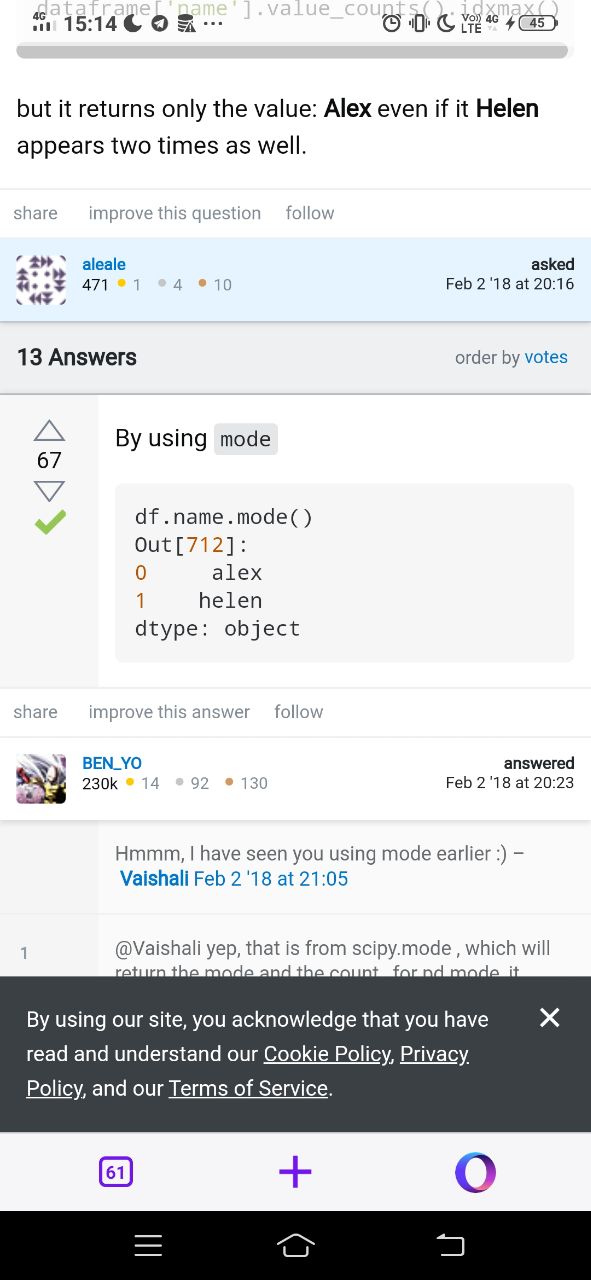
Task: Change answer ordering by votes
Action: 546,357
